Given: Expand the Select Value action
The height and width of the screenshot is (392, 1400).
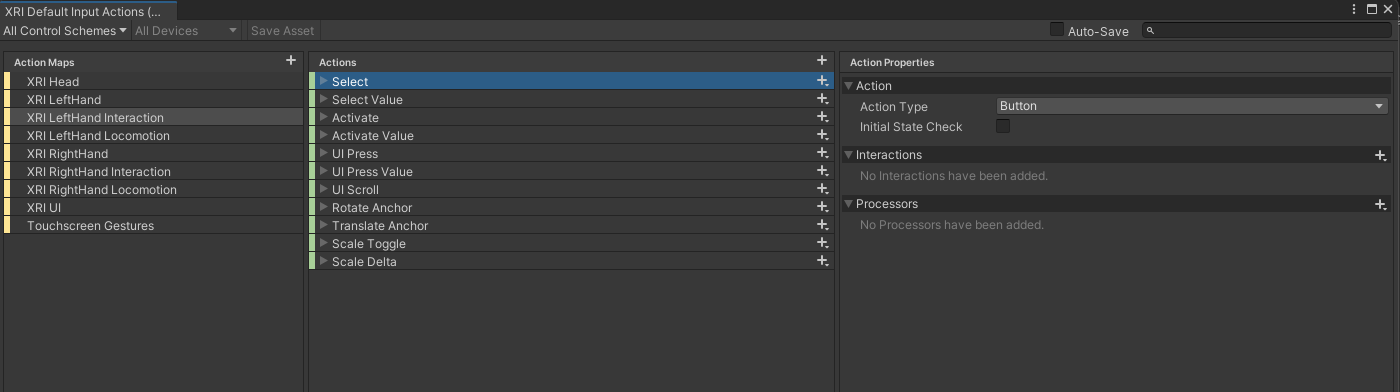Looking at the screenshot, I should pos(323,99).
